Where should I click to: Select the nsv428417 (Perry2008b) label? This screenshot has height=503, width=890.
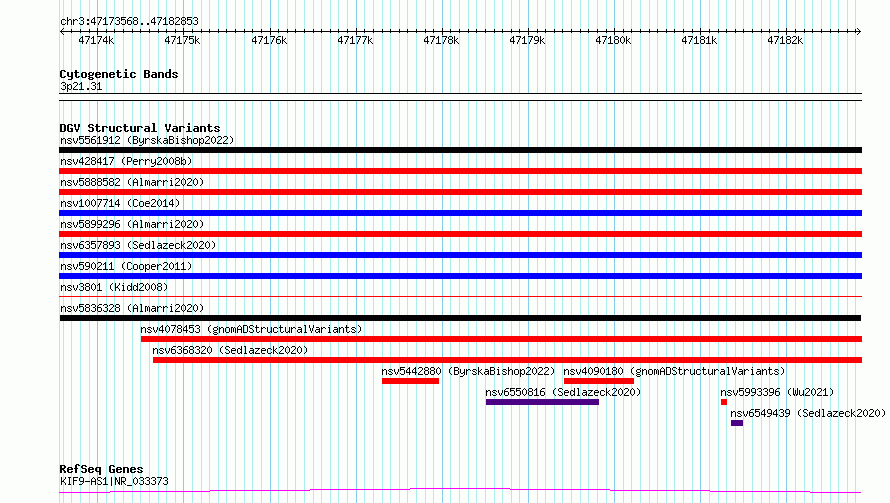[126, 161]
